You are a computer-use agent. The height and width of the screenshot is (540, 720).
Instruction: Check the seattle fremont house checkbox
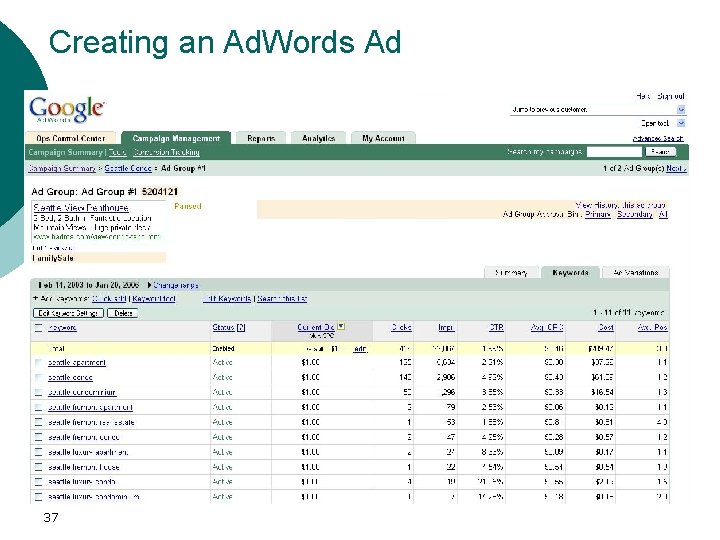[x=39, y=467]
